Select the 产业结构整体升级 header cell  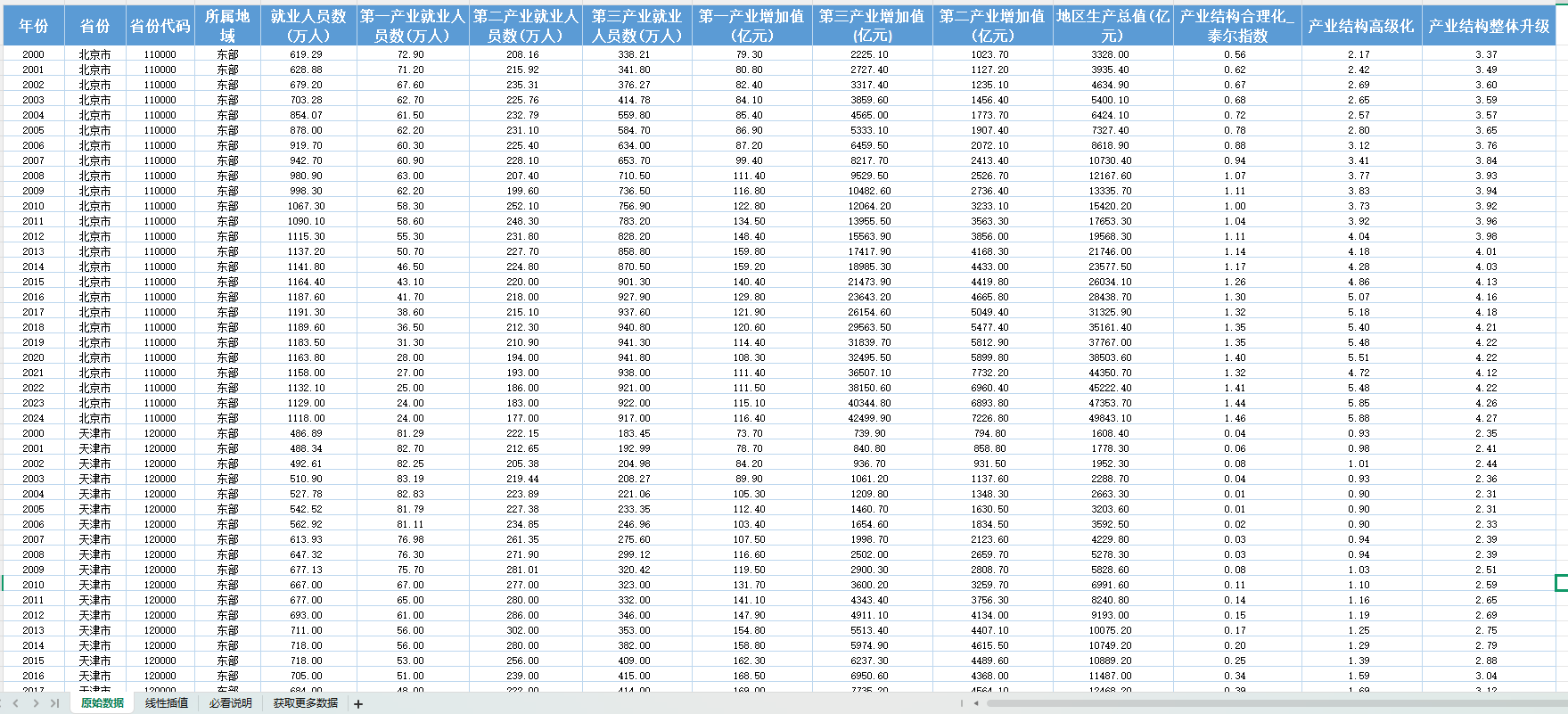1489,26
